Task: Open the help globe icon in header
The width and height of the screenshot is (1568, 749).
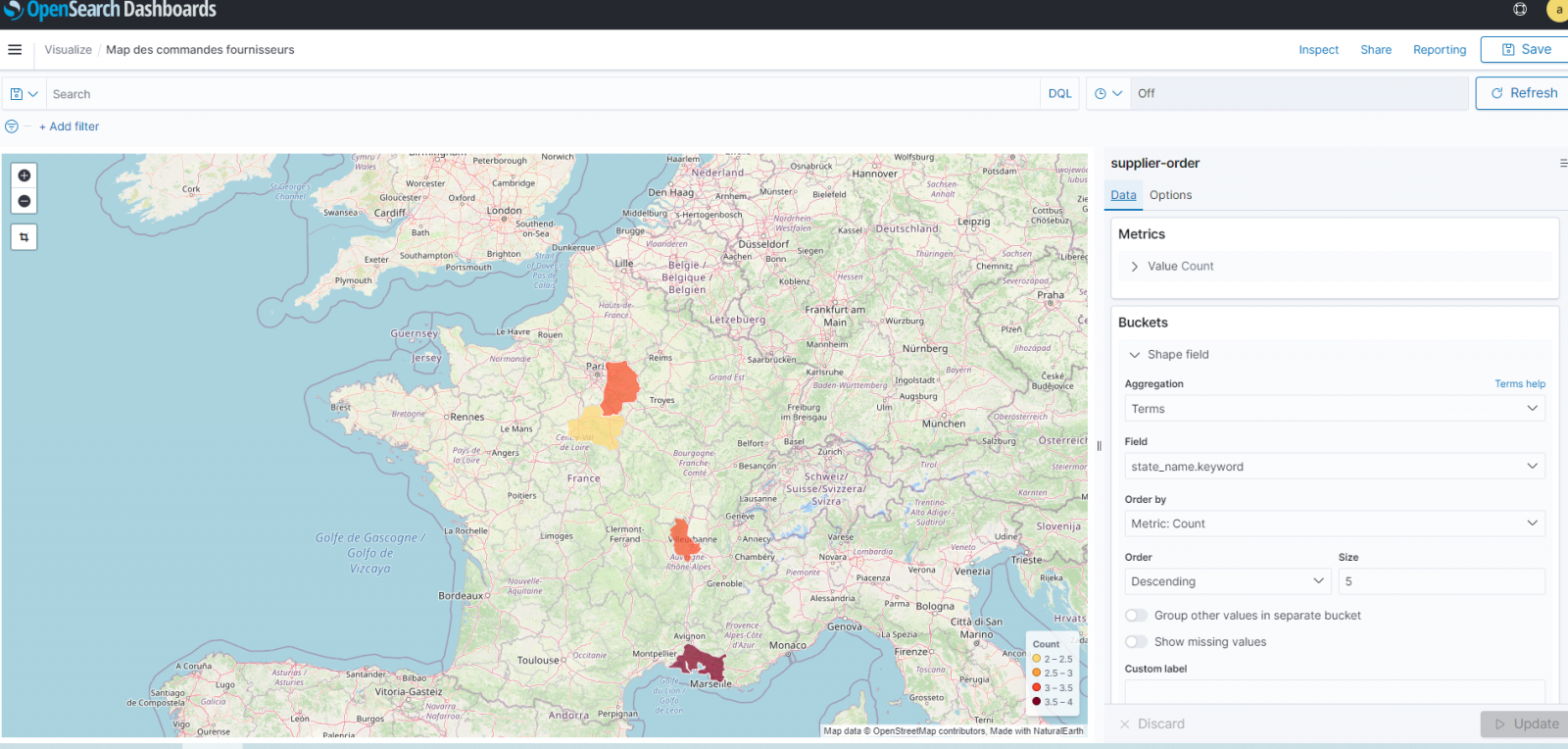Action: tap(1520, 10)
